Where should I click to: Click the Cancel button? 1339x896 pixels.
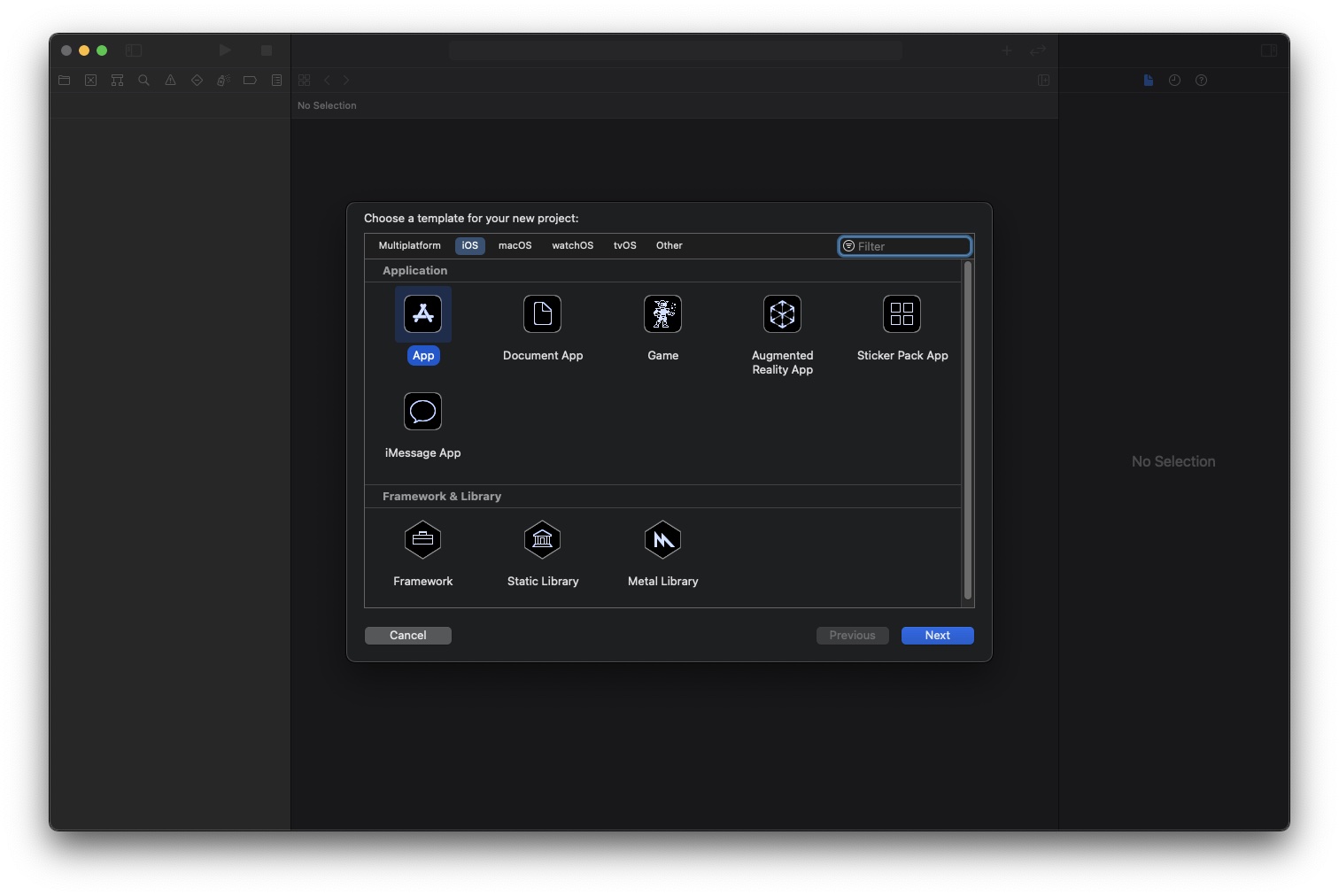click(x=408, y=635)
